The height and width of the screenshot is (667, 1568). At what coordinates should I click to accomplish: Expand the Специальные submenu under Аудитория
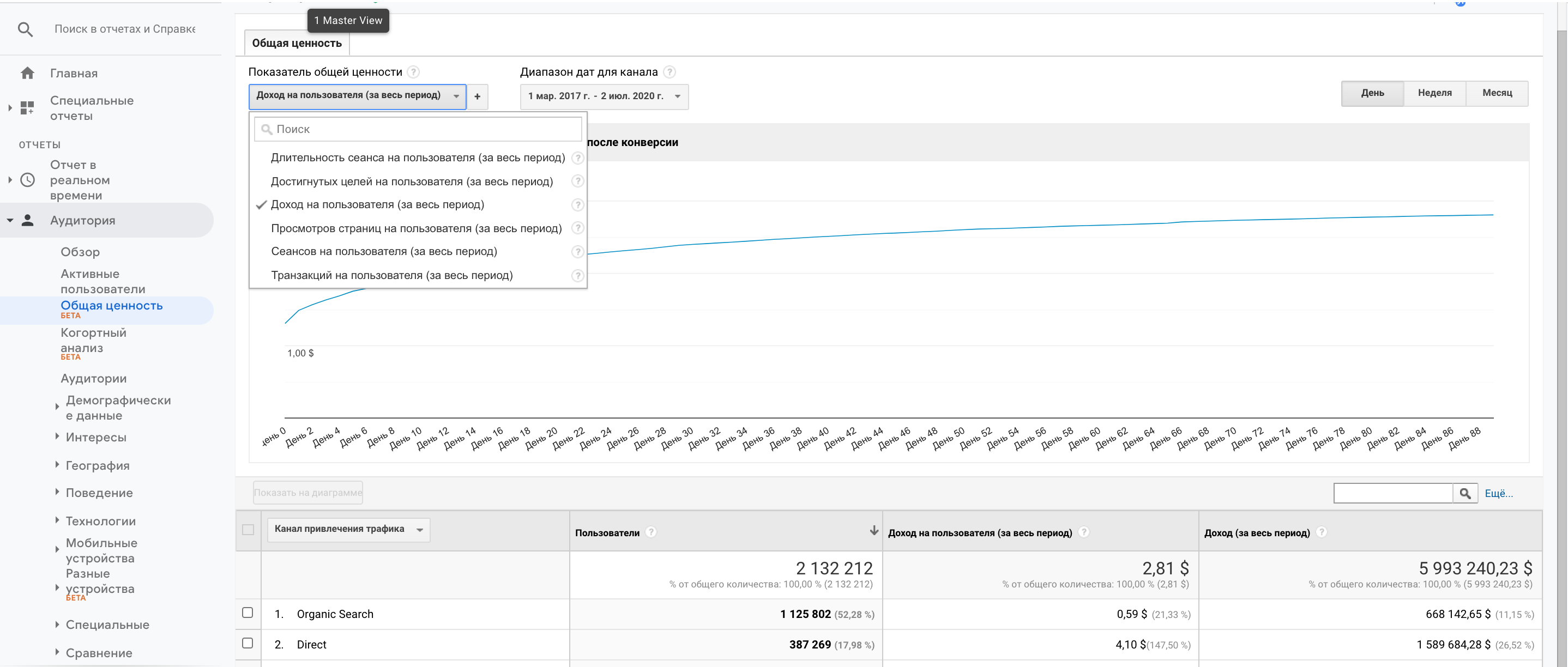tap(57, 624)
